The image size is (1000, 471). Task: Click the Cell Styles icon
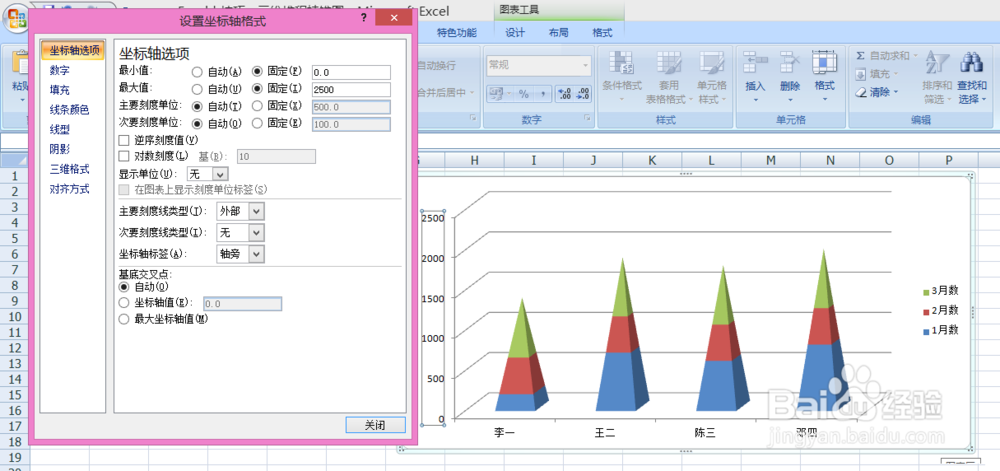(712, 63)
